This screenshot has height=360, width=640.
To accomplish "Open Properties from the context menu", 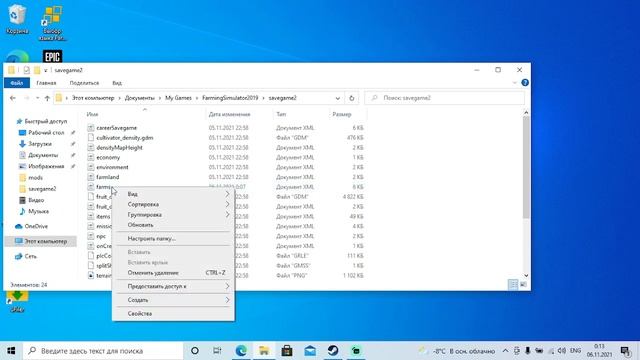I will tap(173, 313).
